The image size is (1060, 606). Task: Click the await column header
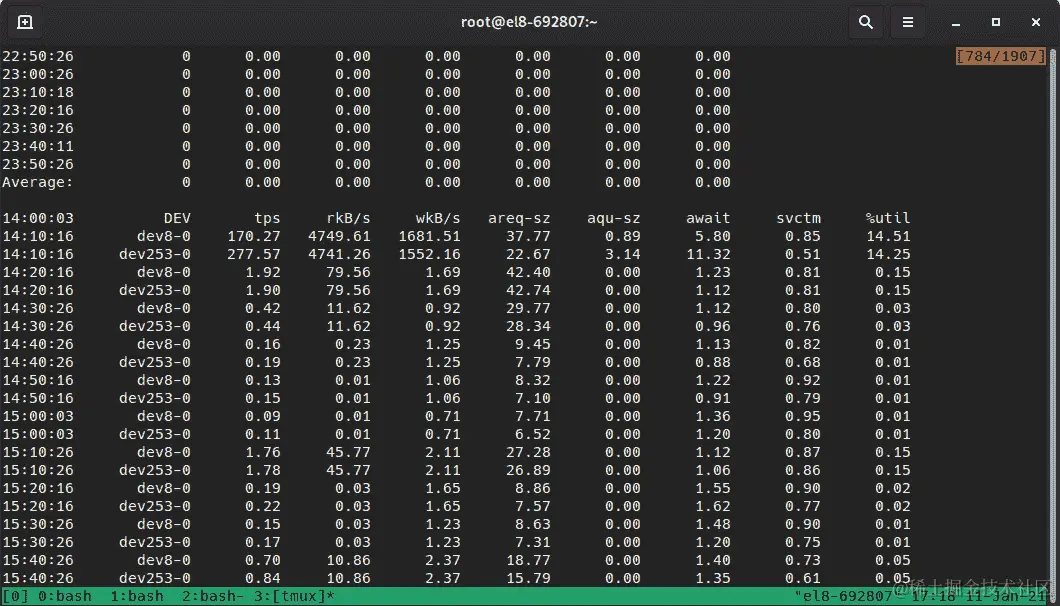708,218
